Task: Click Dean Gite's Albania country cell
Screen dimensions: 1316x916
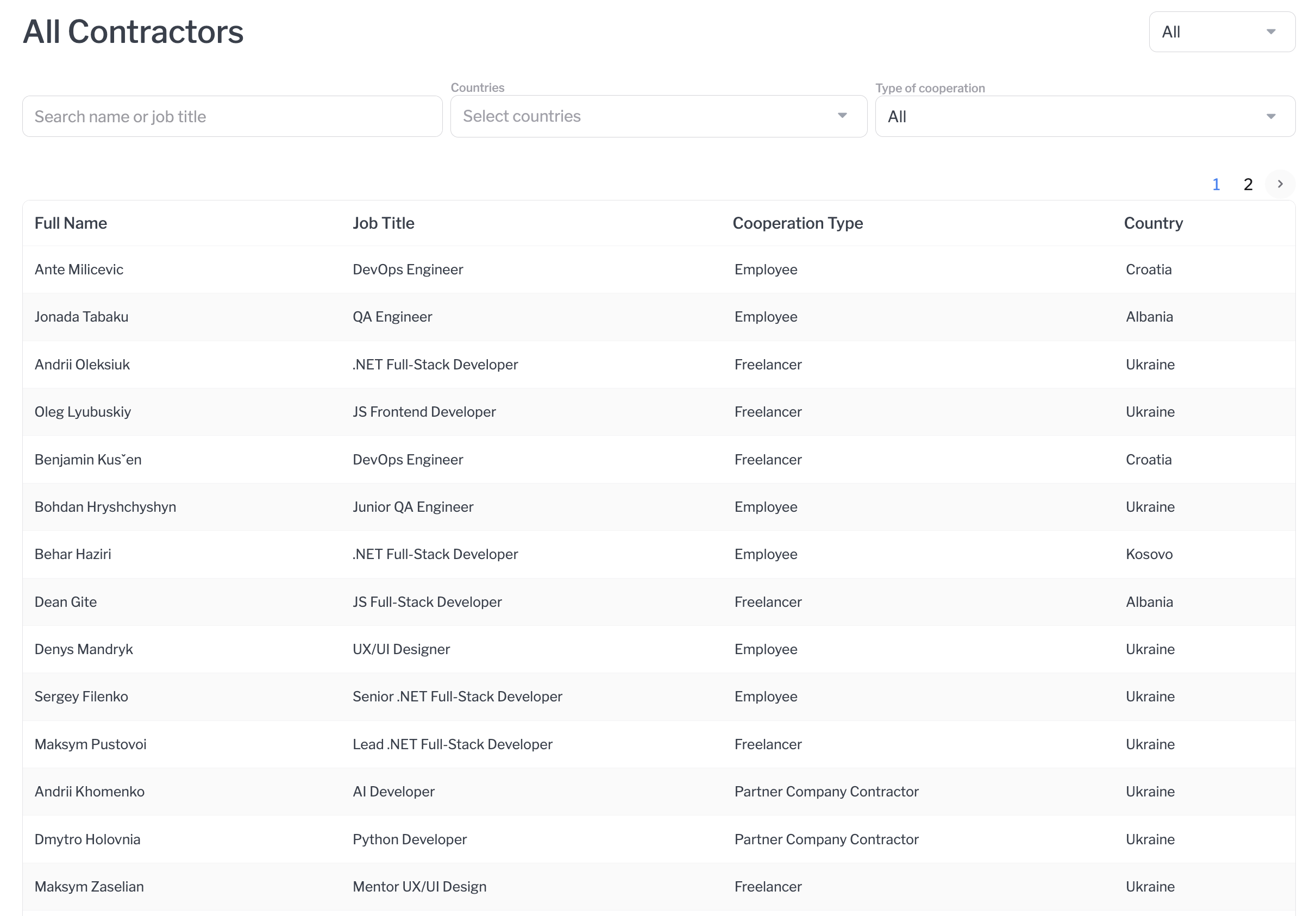Action: pyautogui.click(x=1149, y=602)
